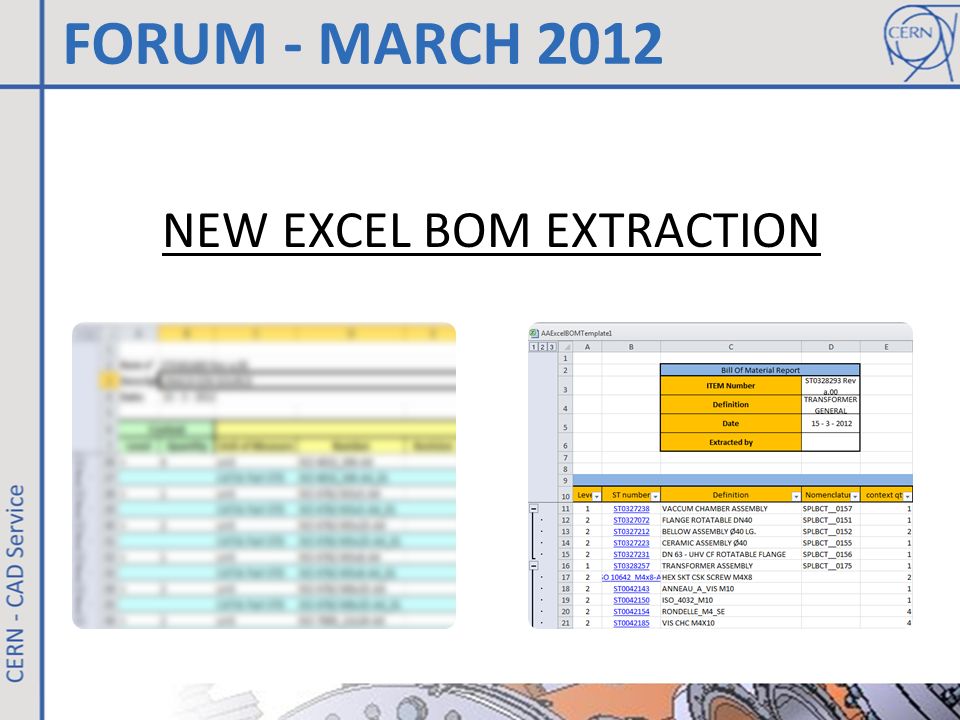
Task: Select column E header
Action: [x=886, y=347]
